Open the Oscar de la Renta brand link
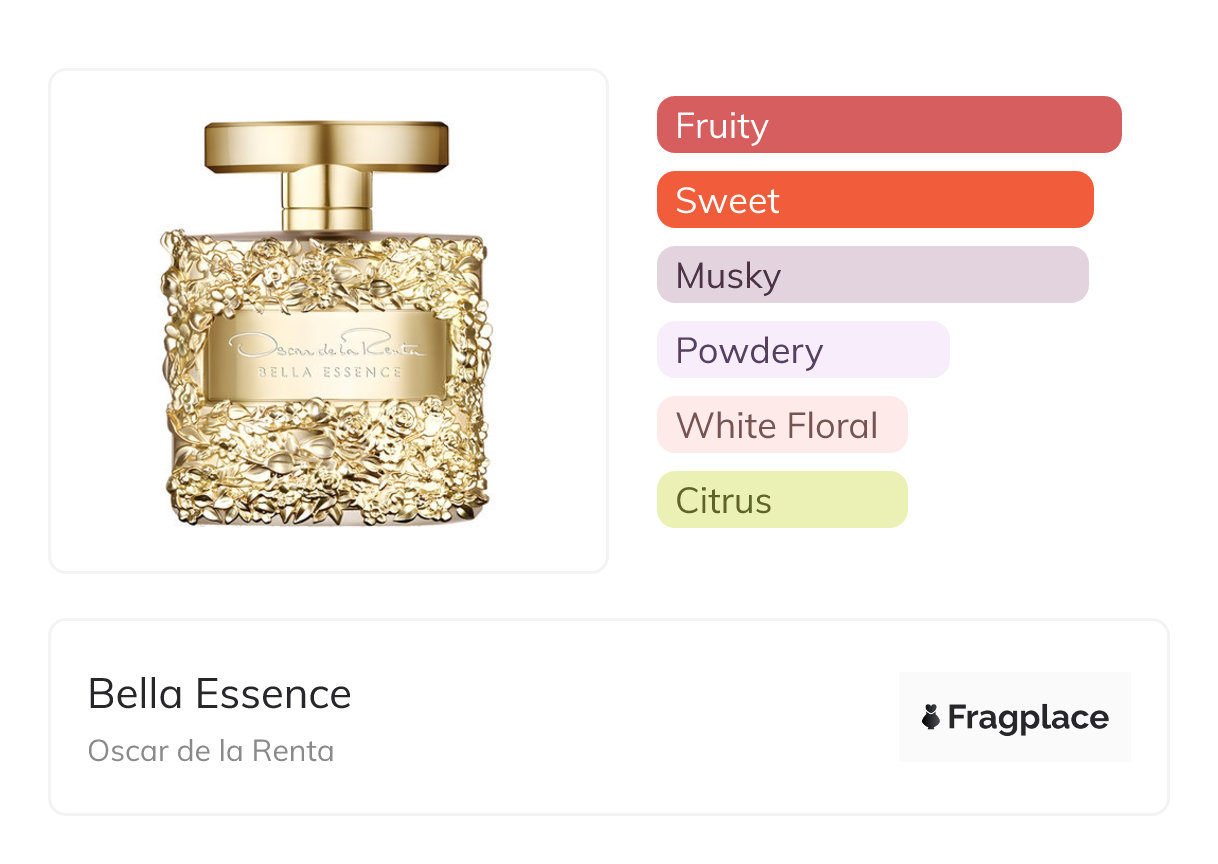 (x=211, y=751)
